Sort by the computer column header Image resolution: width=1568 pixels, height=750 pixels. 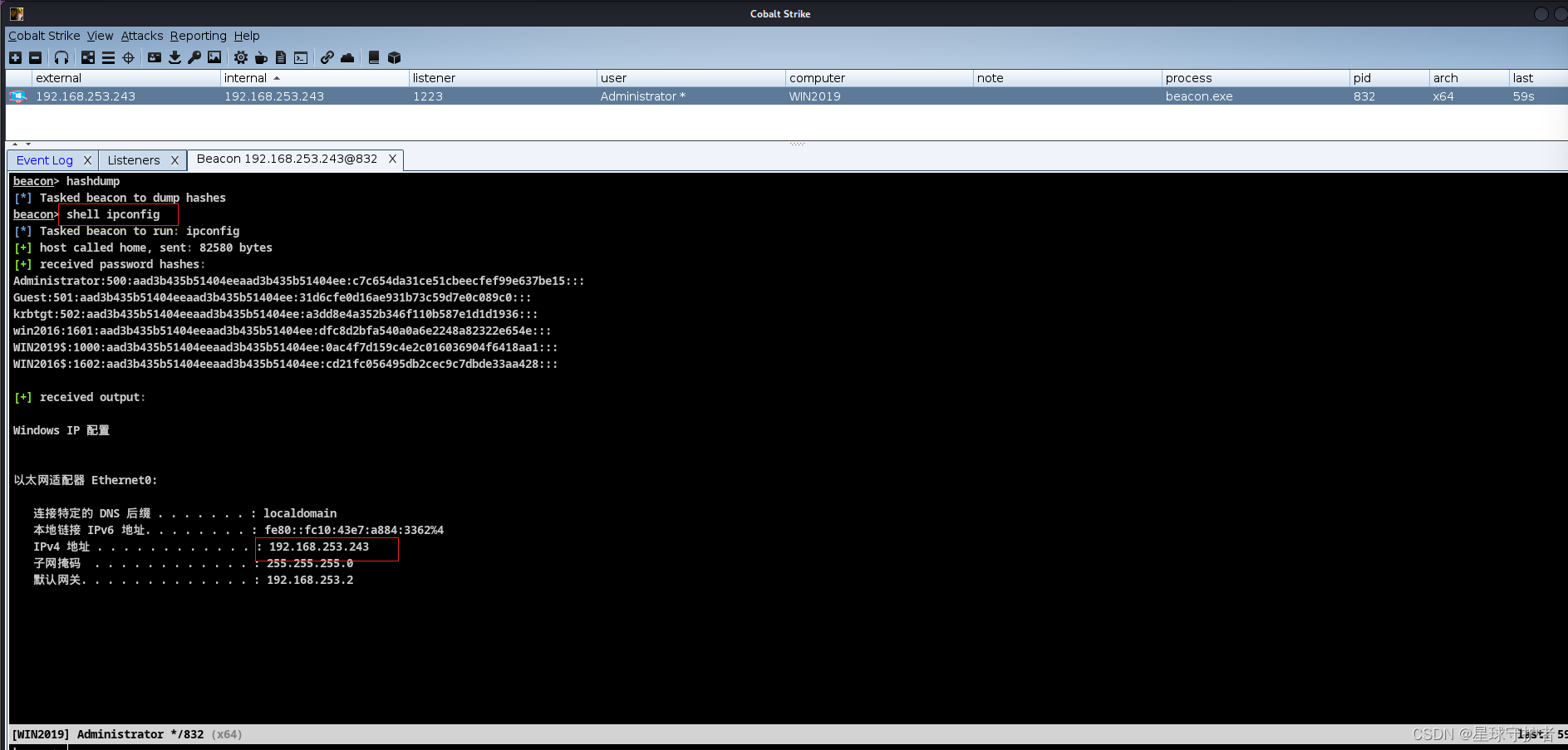(879, 78)
